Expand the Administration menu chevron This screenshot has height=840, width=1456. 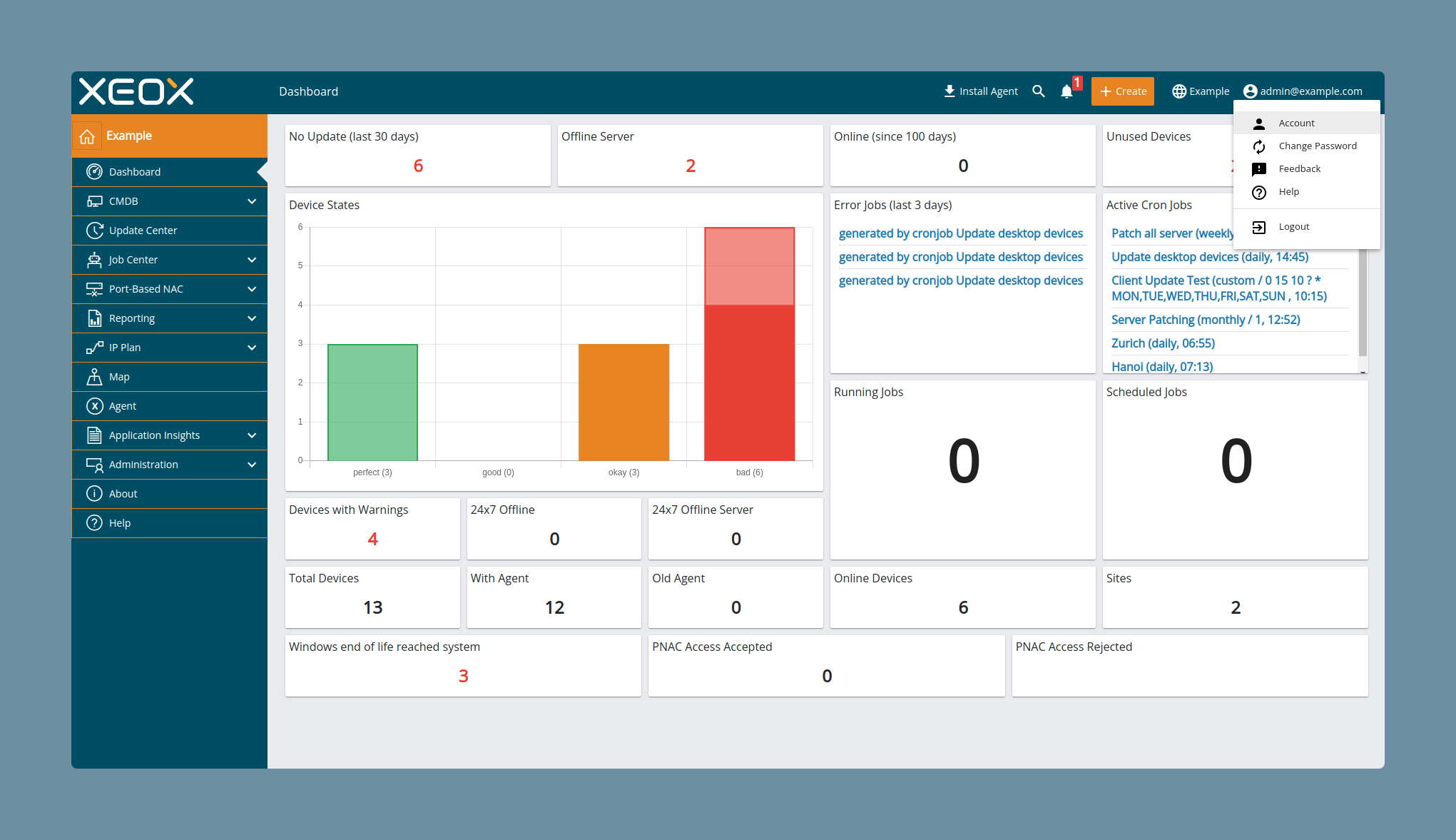pyautogui.click(x=252, y=465)
